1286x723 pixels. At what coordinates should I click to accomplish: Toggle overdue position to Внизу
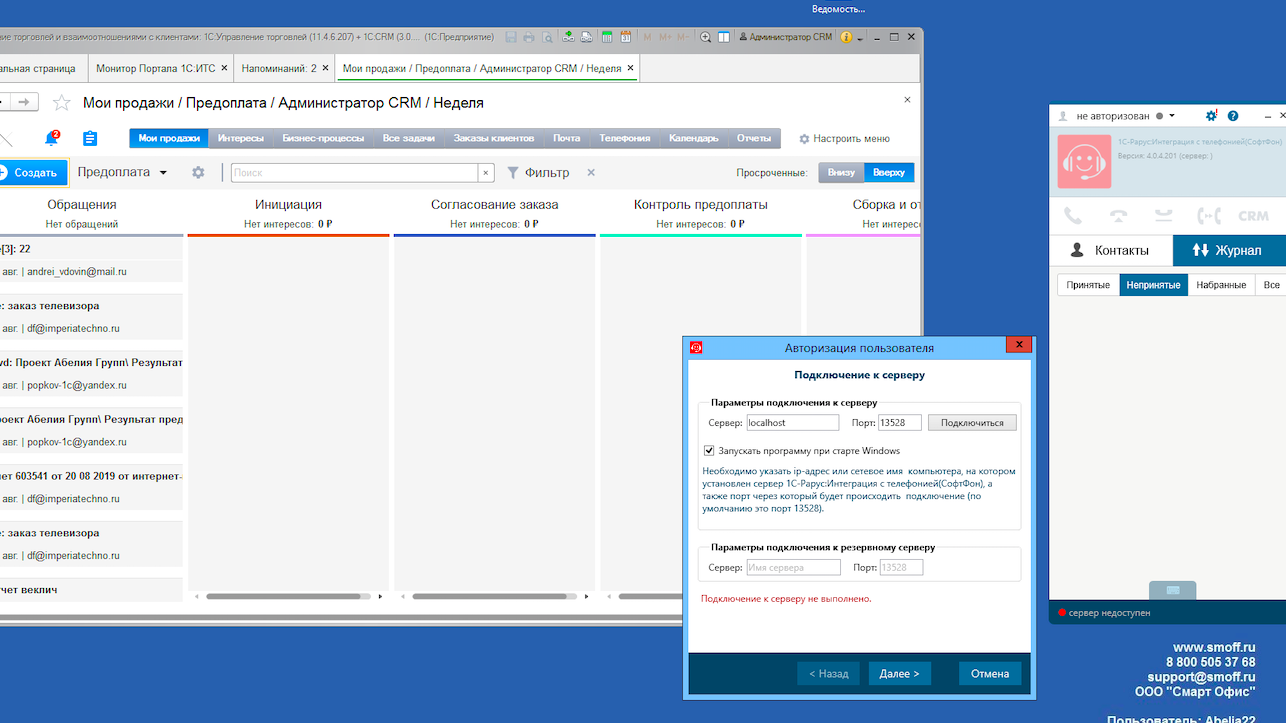[841, 173]
